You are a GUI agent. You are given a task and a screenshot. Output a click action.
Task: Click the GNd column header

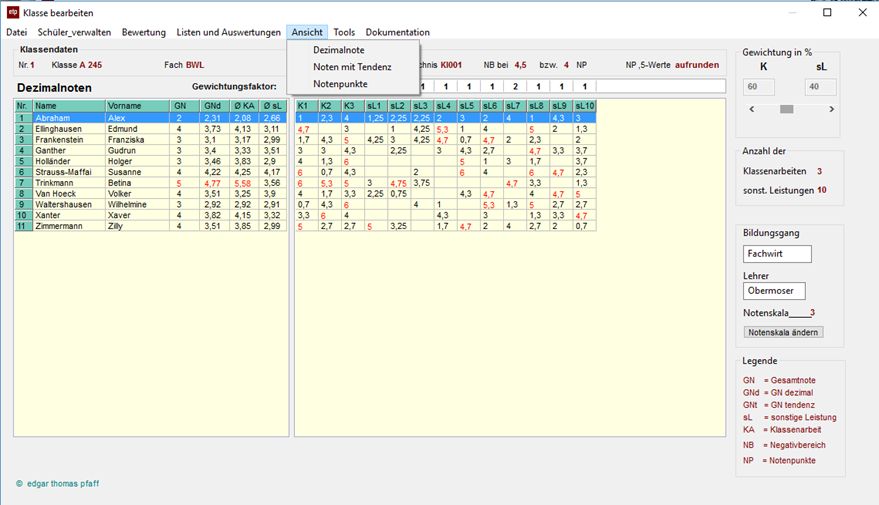point(213,105)
